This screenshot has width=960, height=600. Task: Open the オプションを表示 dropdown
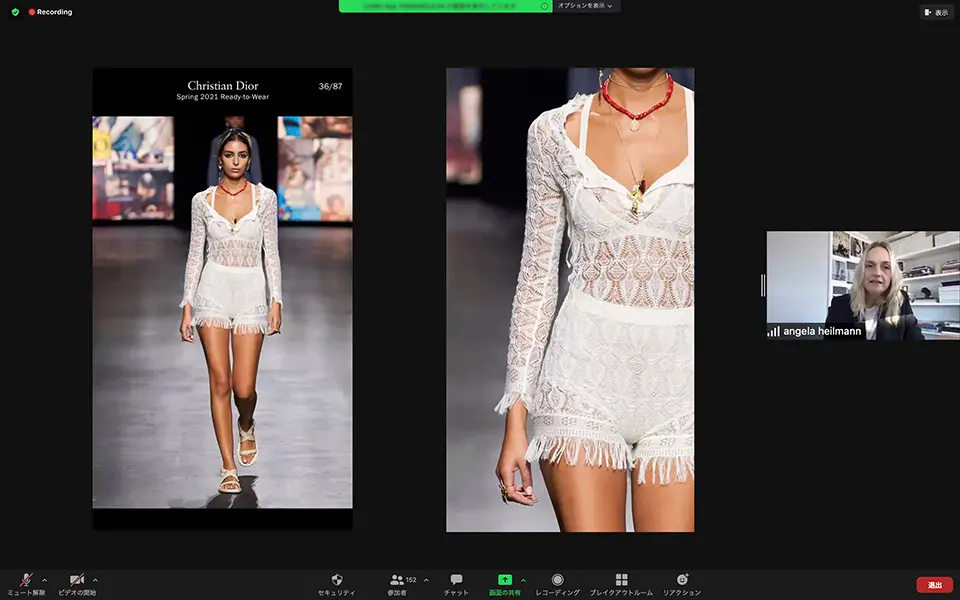[x=585, y=6]
